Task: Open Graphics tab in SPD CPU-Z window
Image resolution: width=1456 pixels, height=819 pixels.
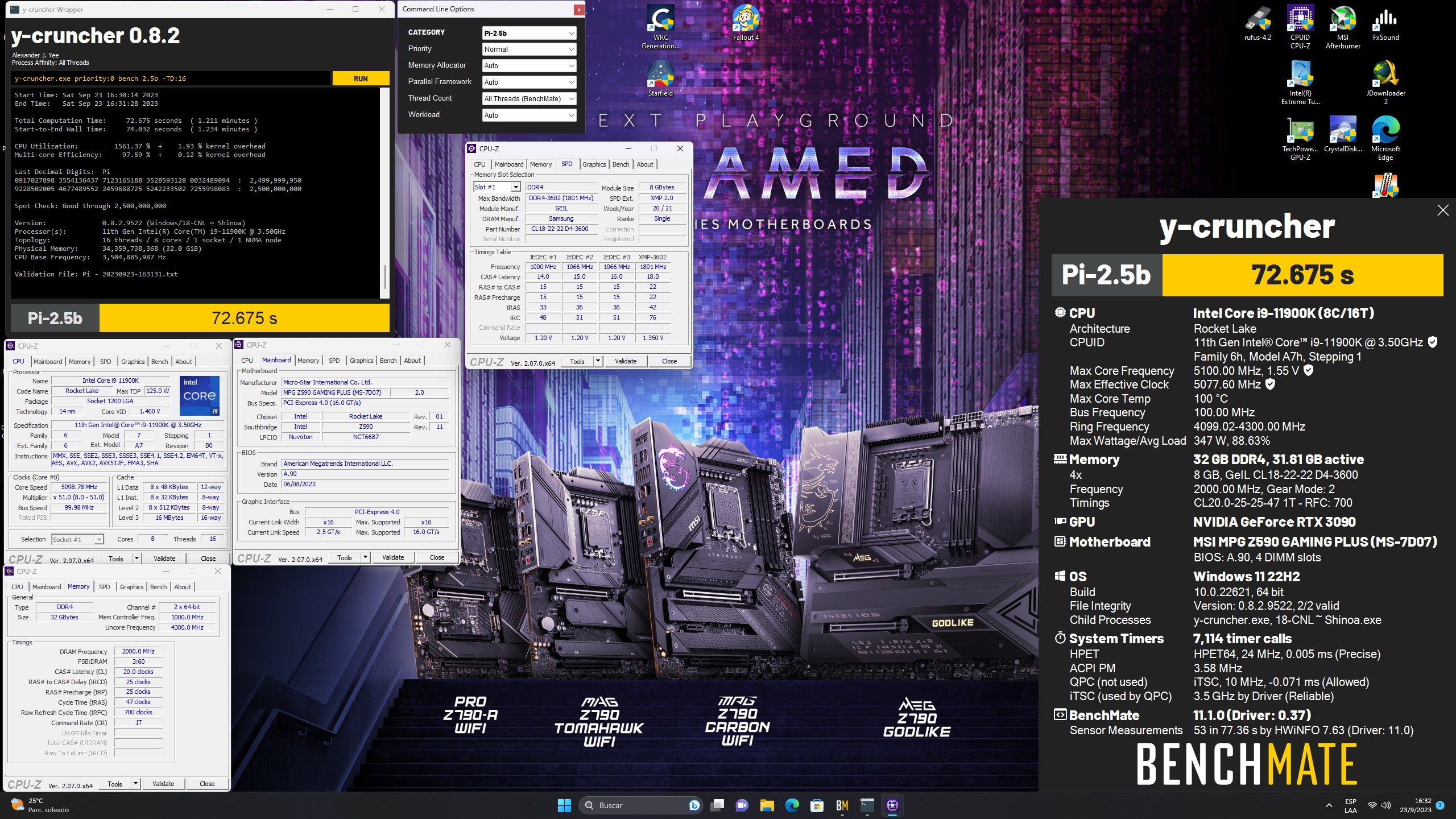Action: [x=594, y=164]
